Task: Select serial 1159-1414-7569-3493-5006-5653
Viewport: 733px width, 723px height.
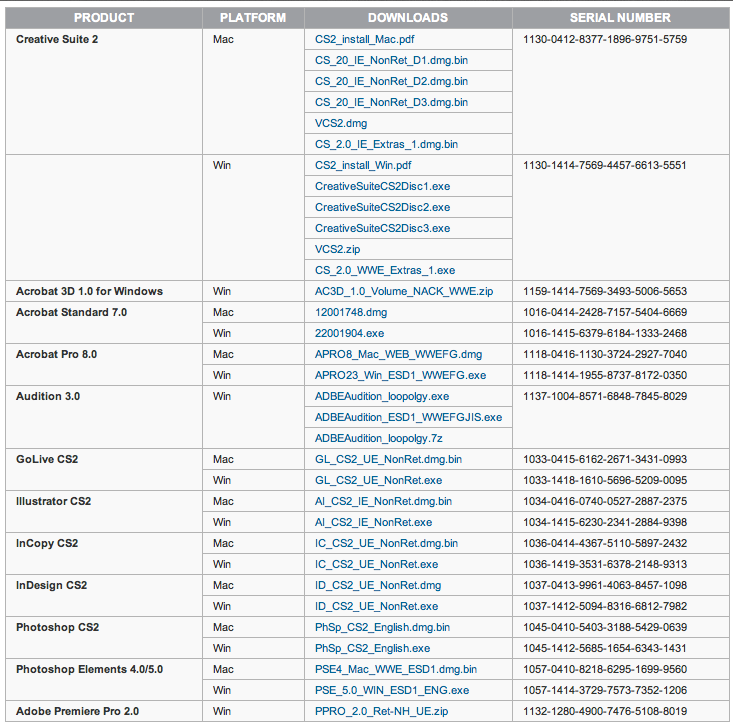Action: coord(605,292)
